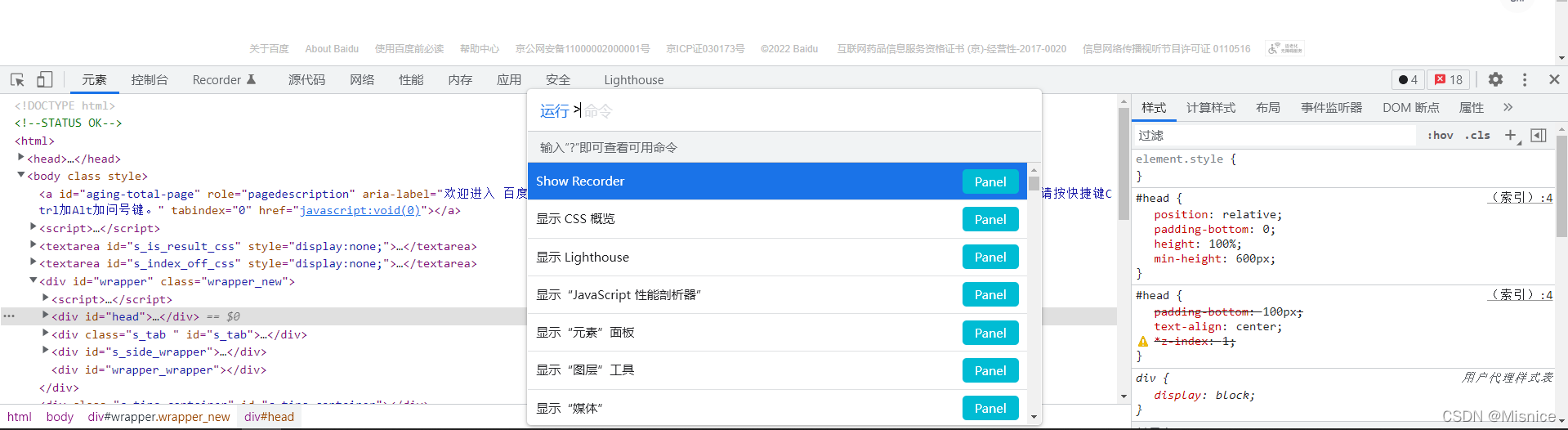This screenshot has width=1568, height=430.
Task: Click the issues count badge 4
Action: pos(1408,79)
